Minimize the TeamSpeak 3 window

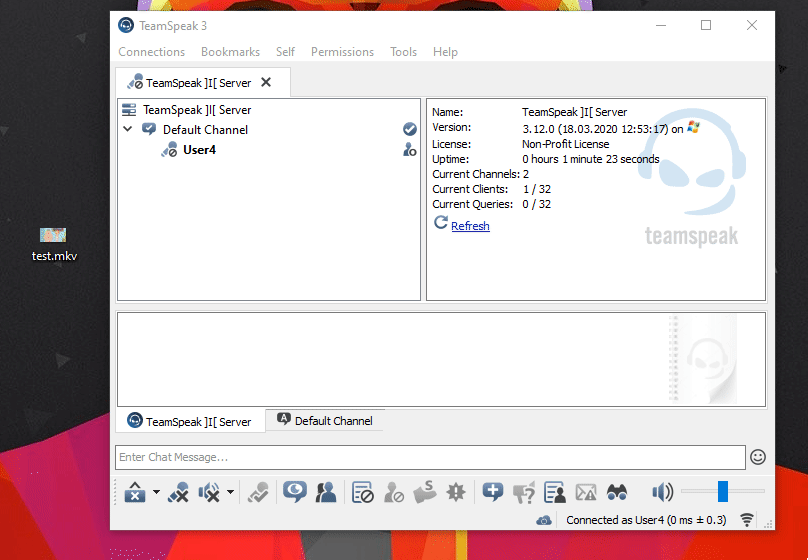point(661,25)
